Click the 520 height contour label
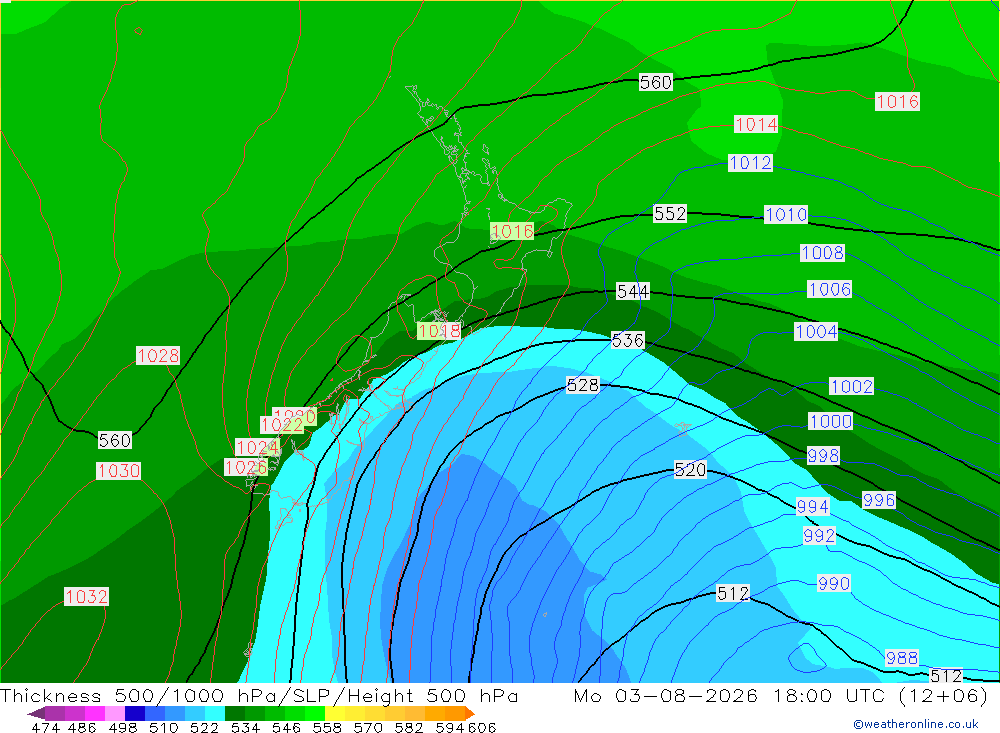Screen dimensions: 1000x733 click(690, 470)
